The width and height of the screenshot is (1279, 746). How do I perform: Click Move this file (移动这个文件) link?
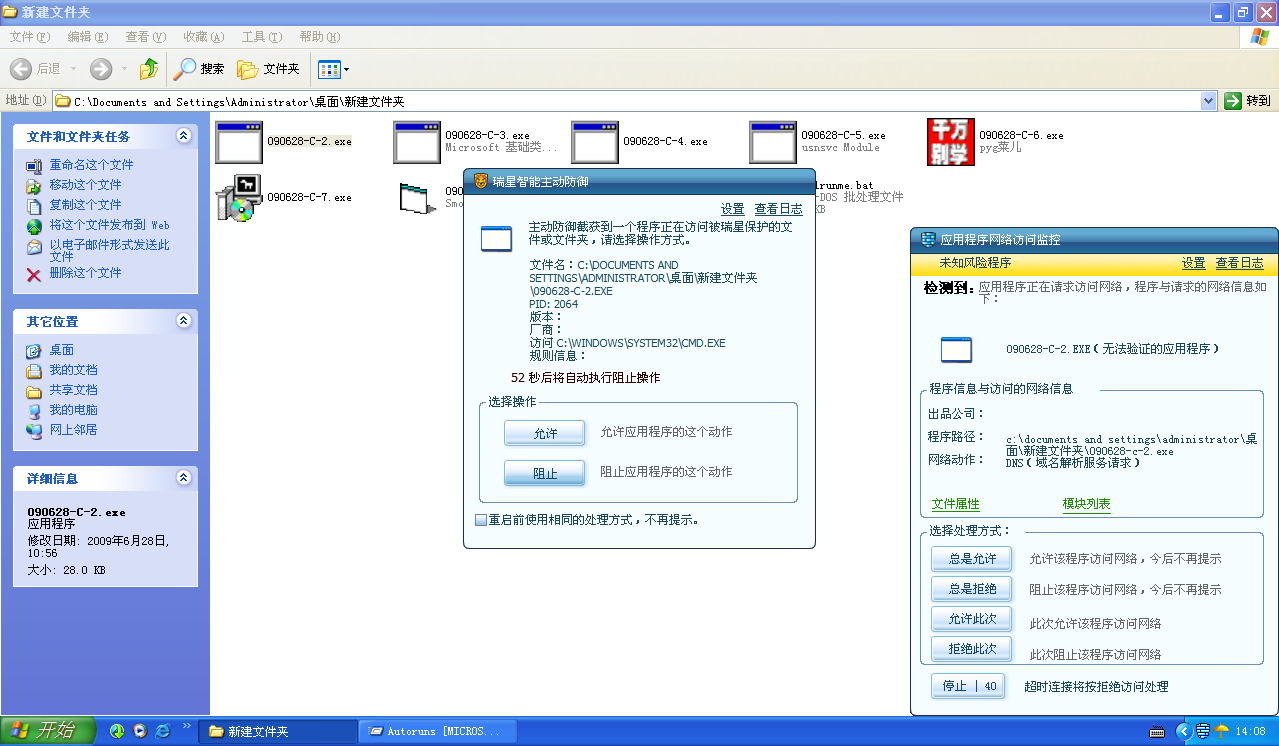tap(85, 185)
